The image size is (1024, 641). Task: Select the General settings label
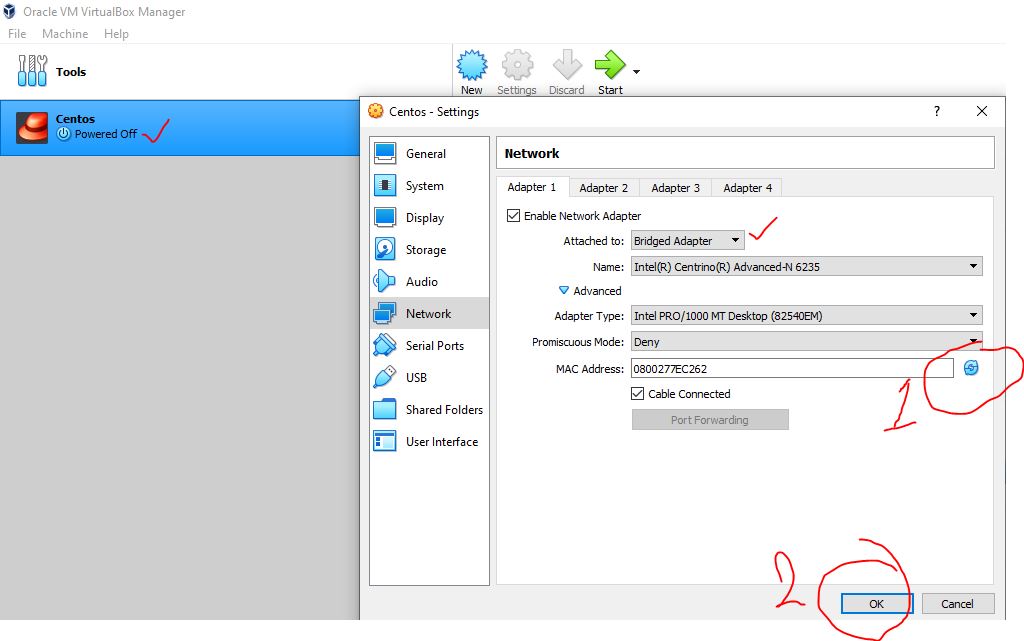[x=426, y=153]
